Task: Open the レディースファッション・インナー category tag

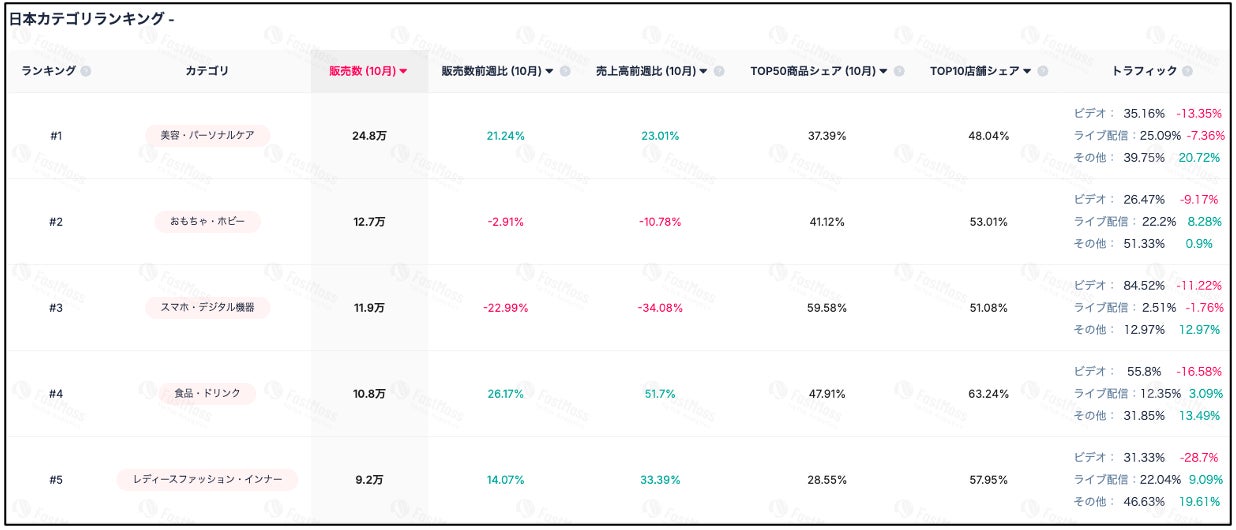Action: pyautogui.click(x=207, y=479)
